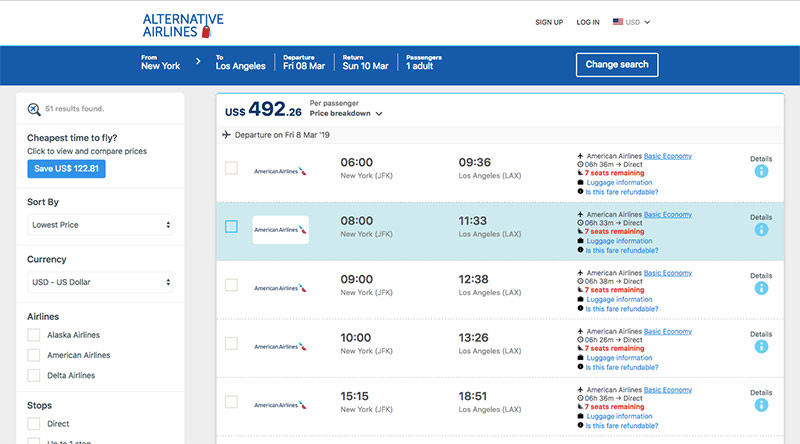Click American Airlines logo on 09:00 flight

280,288
